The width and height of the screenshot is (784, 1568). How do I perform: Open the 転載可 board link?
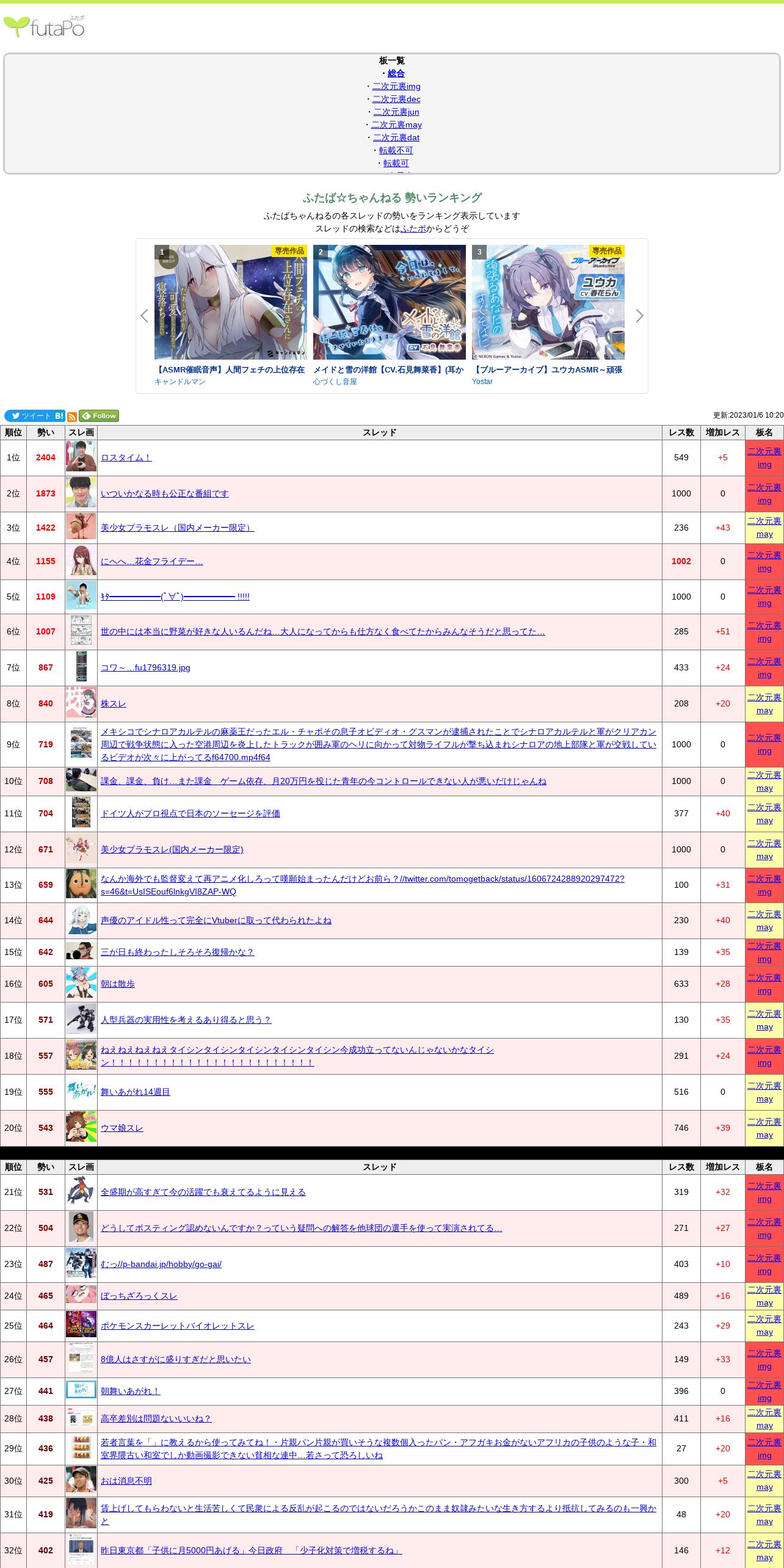coord(396,163)
